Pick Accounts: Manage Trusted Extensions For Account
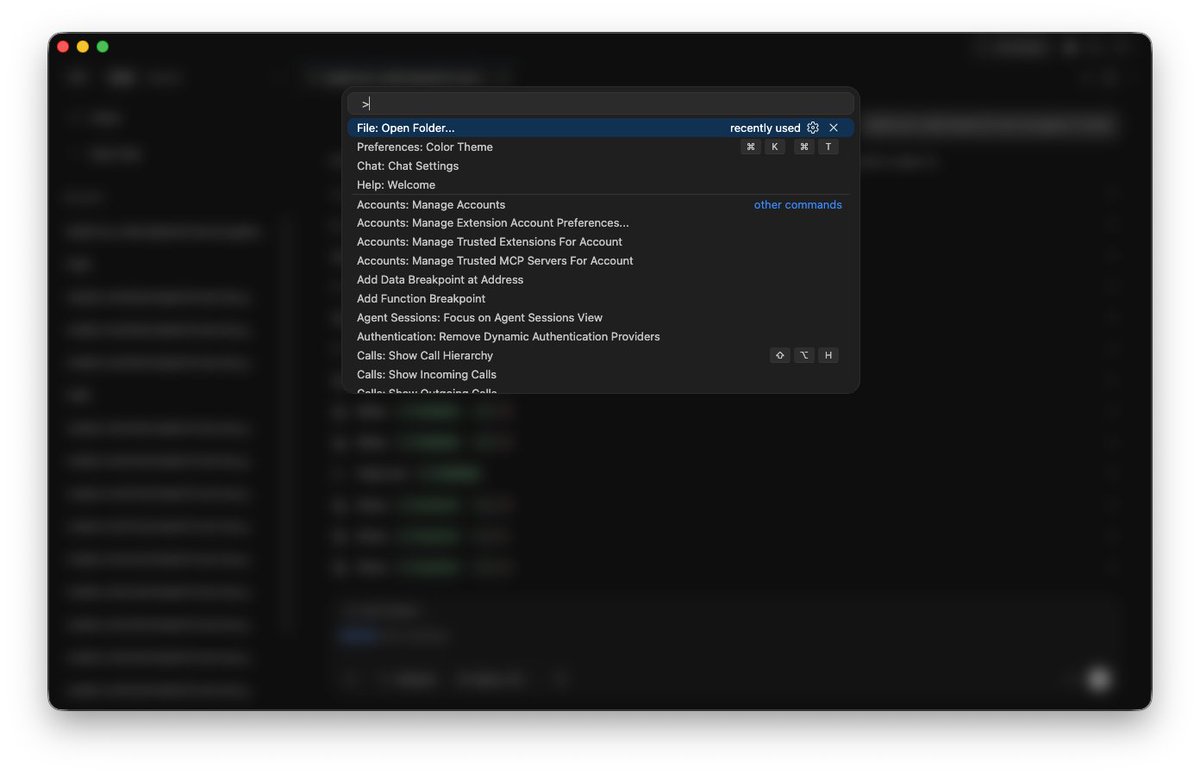 tap(600, 242)
